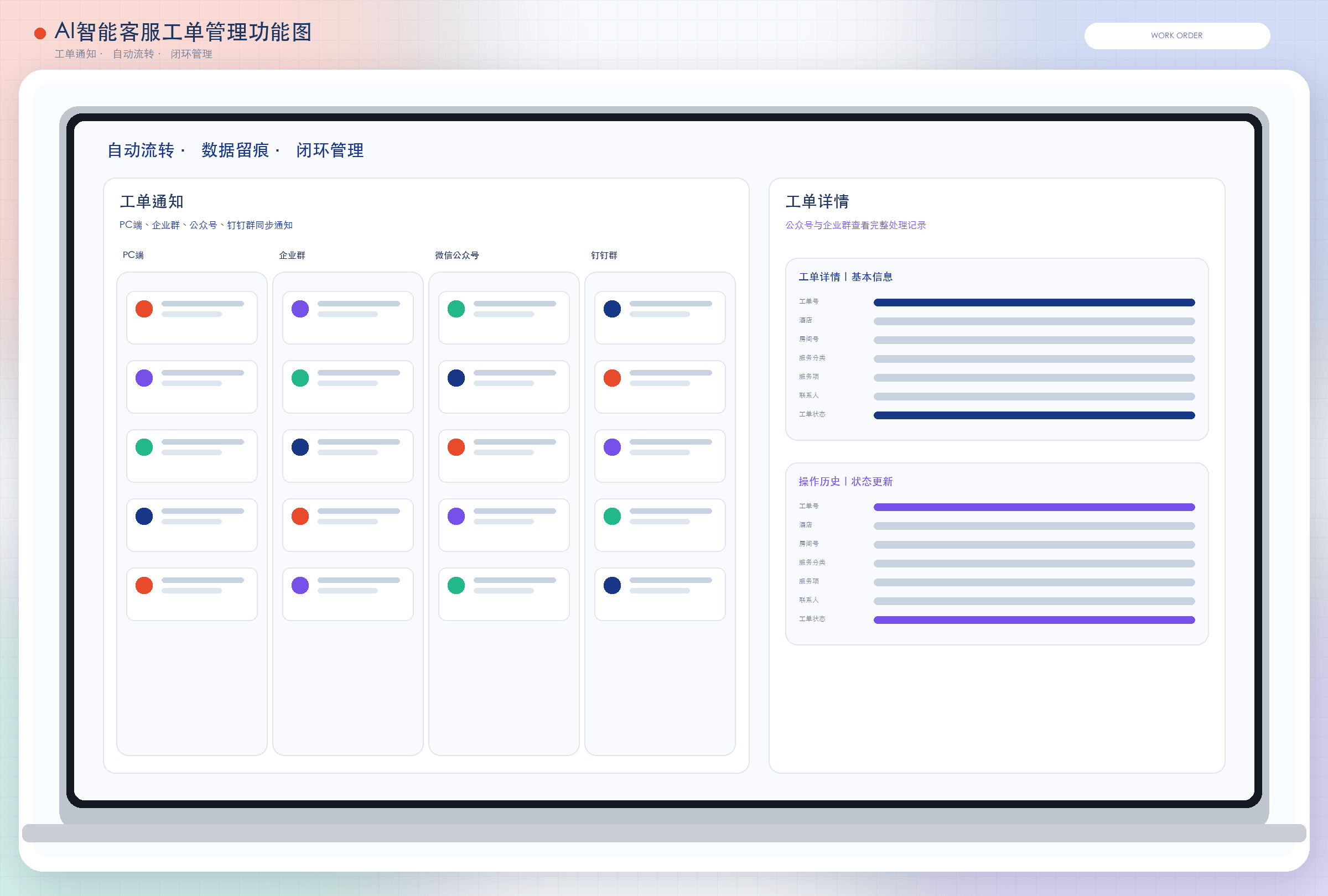This screenshot has height=896, width=1328.
Task: Open the bottom red dot card under PC端
Action: (191, 594)
